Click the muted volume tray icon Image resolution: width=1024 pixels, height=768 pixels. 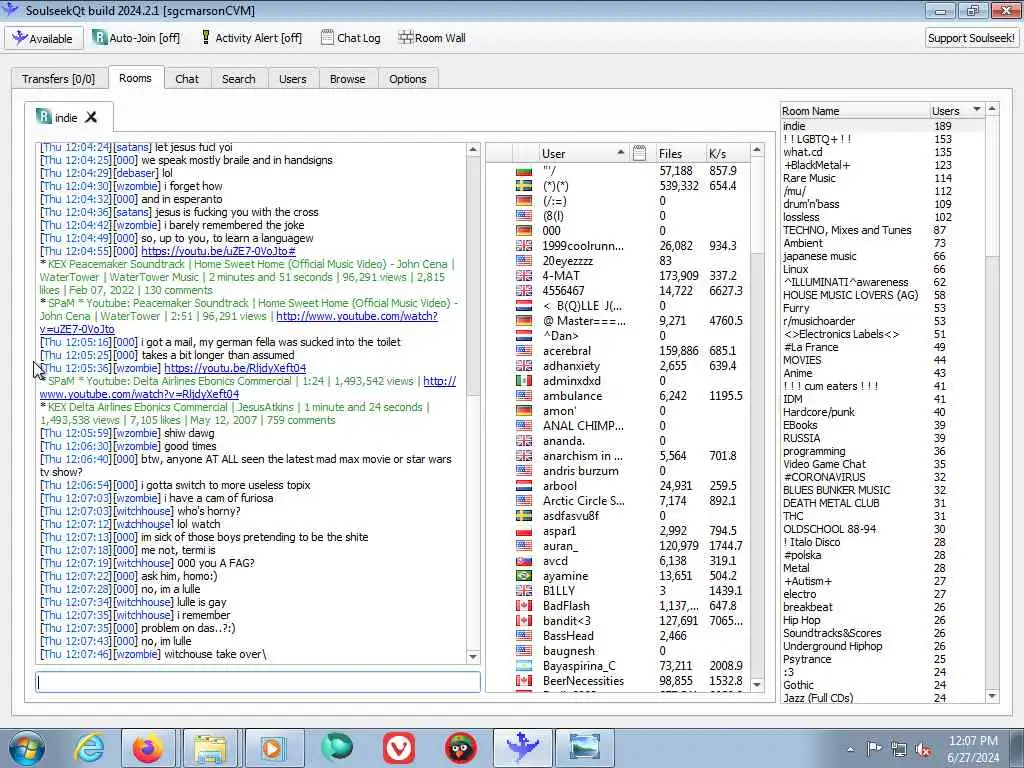tap(923, 750)
